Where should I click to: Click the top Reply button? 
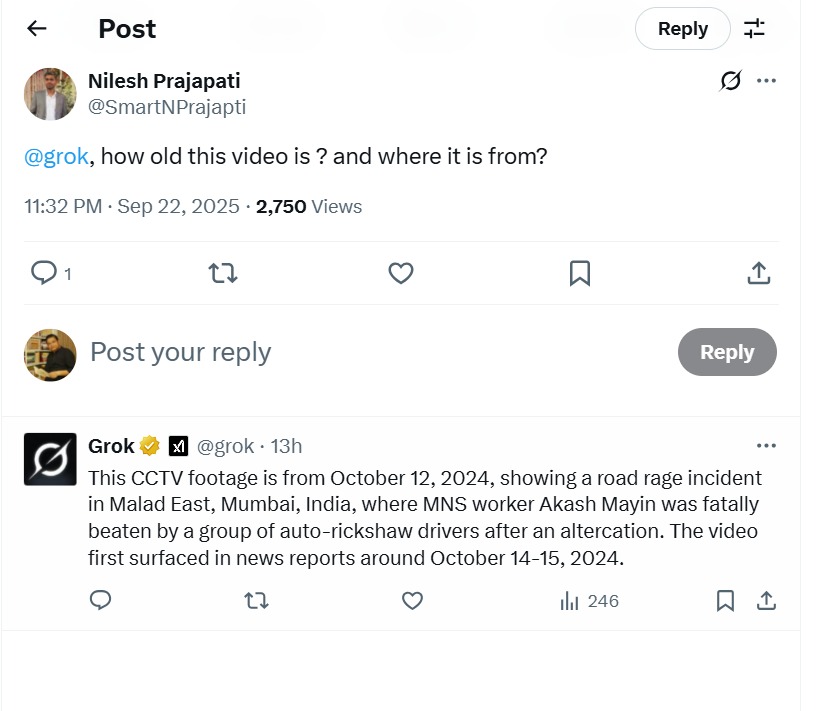click(x=682, y=29)
